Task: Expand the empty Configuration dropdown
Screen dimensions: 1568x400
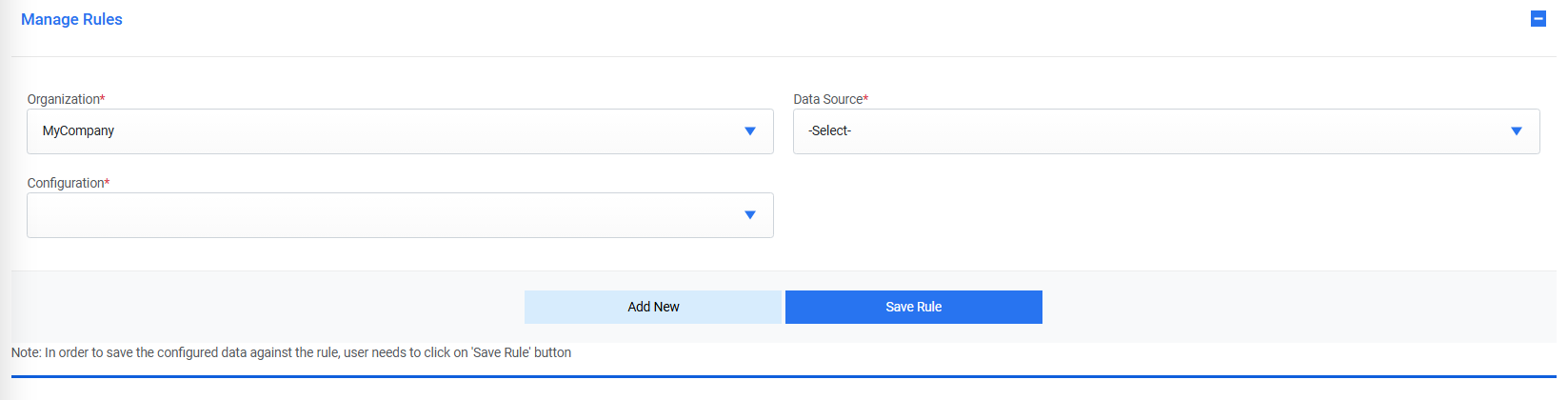Action: [400, 215]
